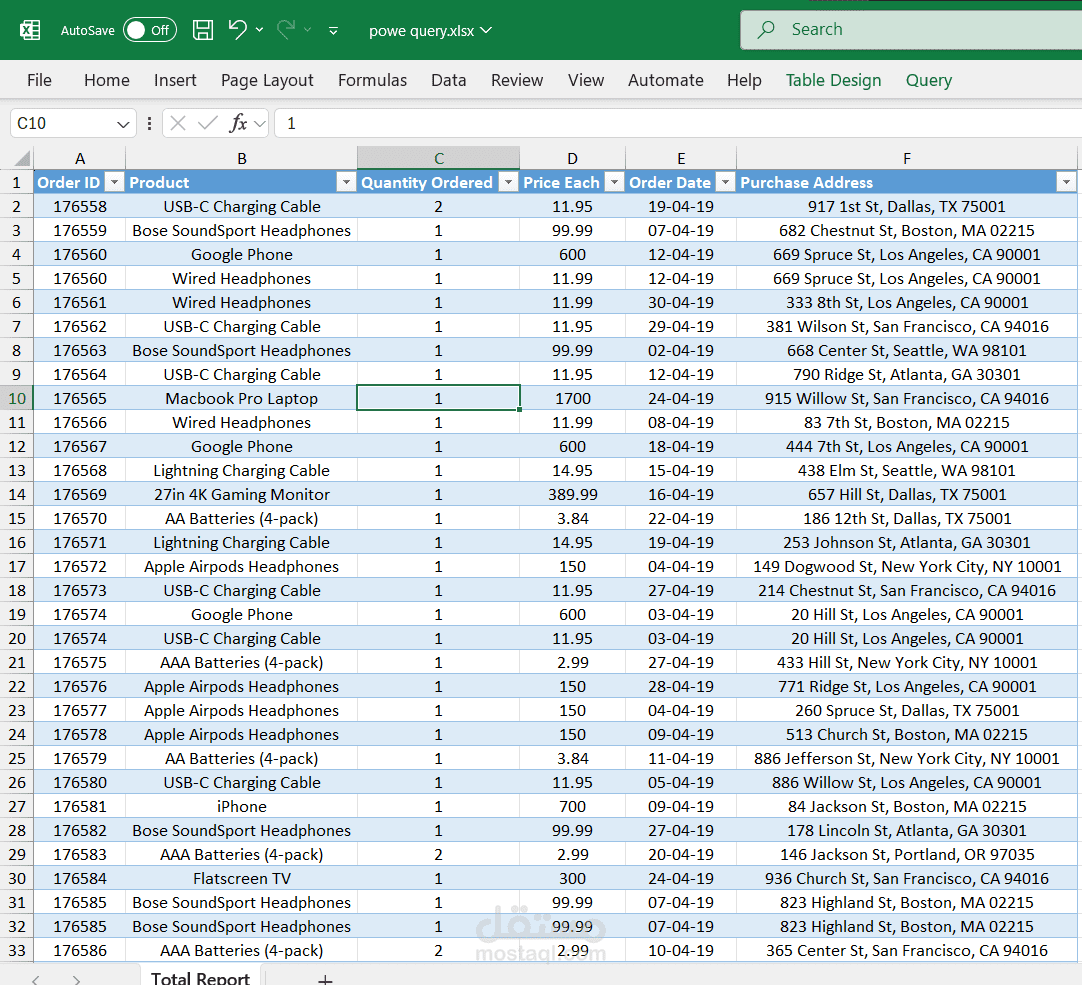
Task: Toggle the AutoSave switch
Action: pyautogui.click(x=150, y=30)
